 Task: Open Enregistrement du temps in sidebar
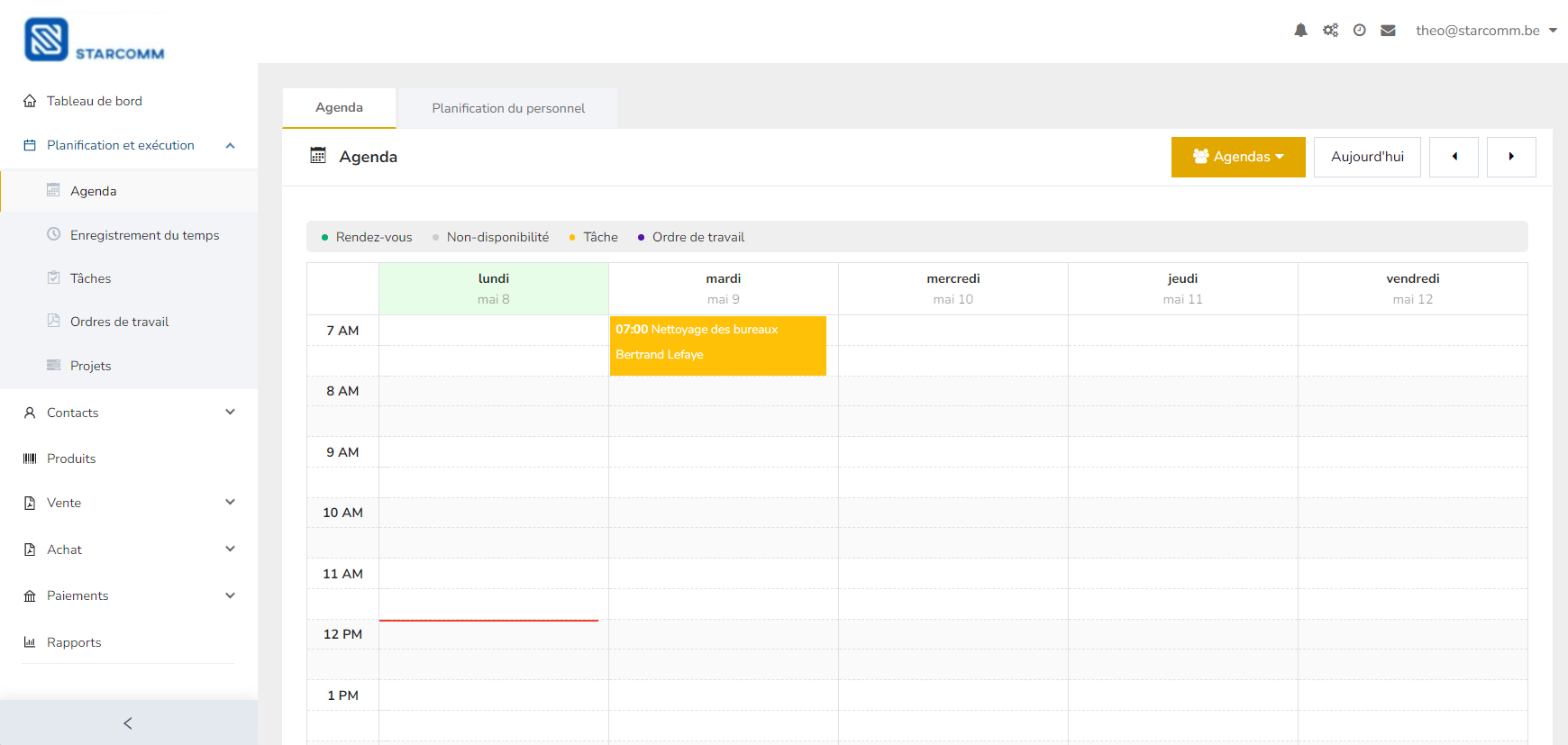point(144,235)
